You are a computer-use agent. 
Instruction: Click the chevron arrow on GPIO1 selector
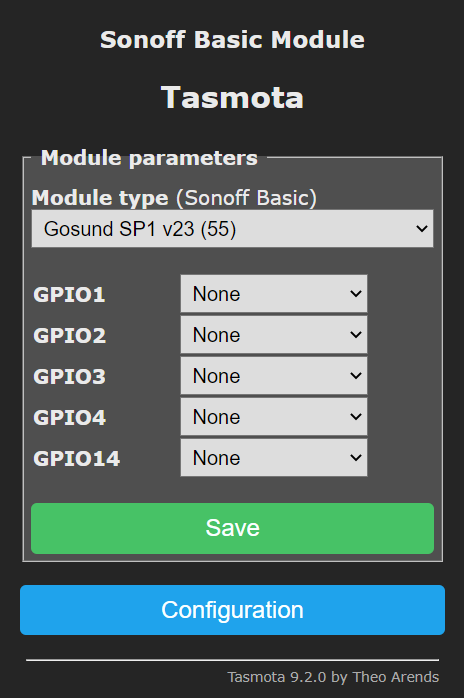(356, 294)
